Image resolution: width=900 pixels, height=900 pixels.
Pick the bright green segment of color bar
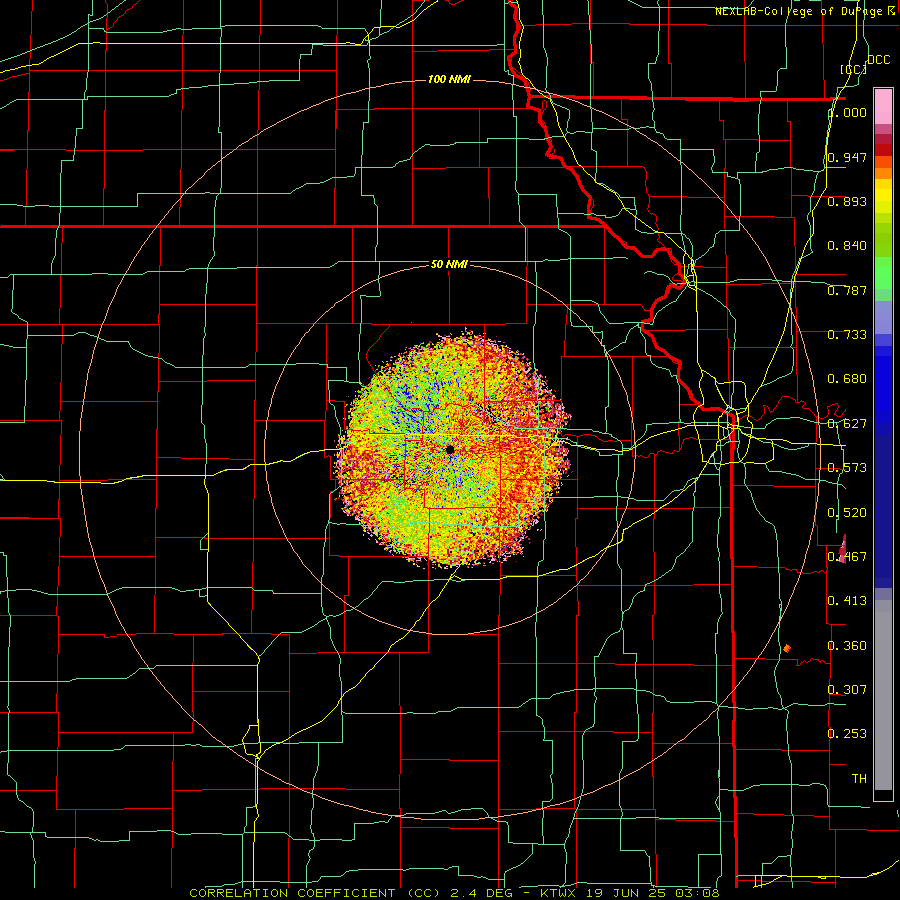click(883, 273)
